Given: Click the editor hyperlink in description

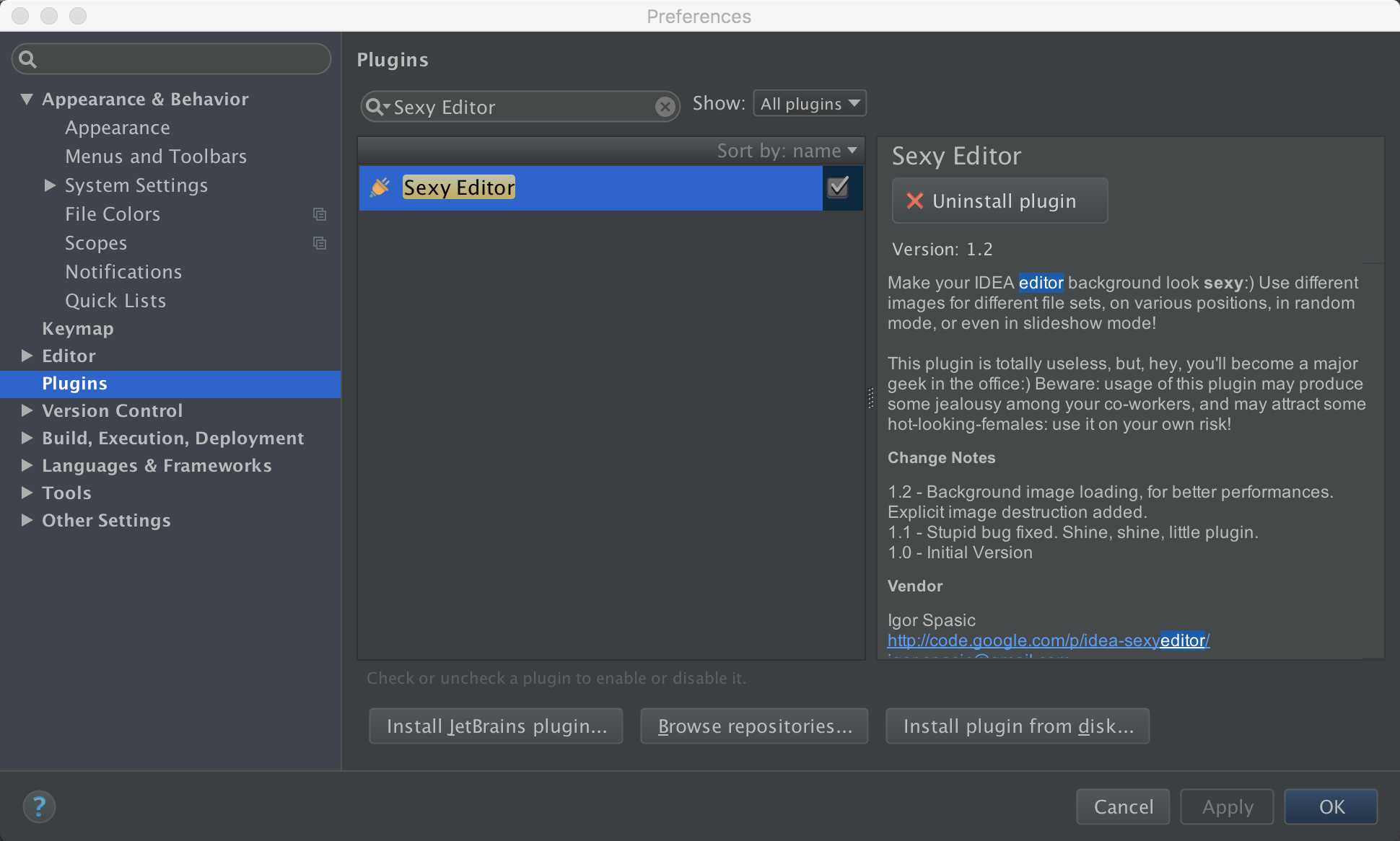Looking at the screenshot, I should 1040,282.
